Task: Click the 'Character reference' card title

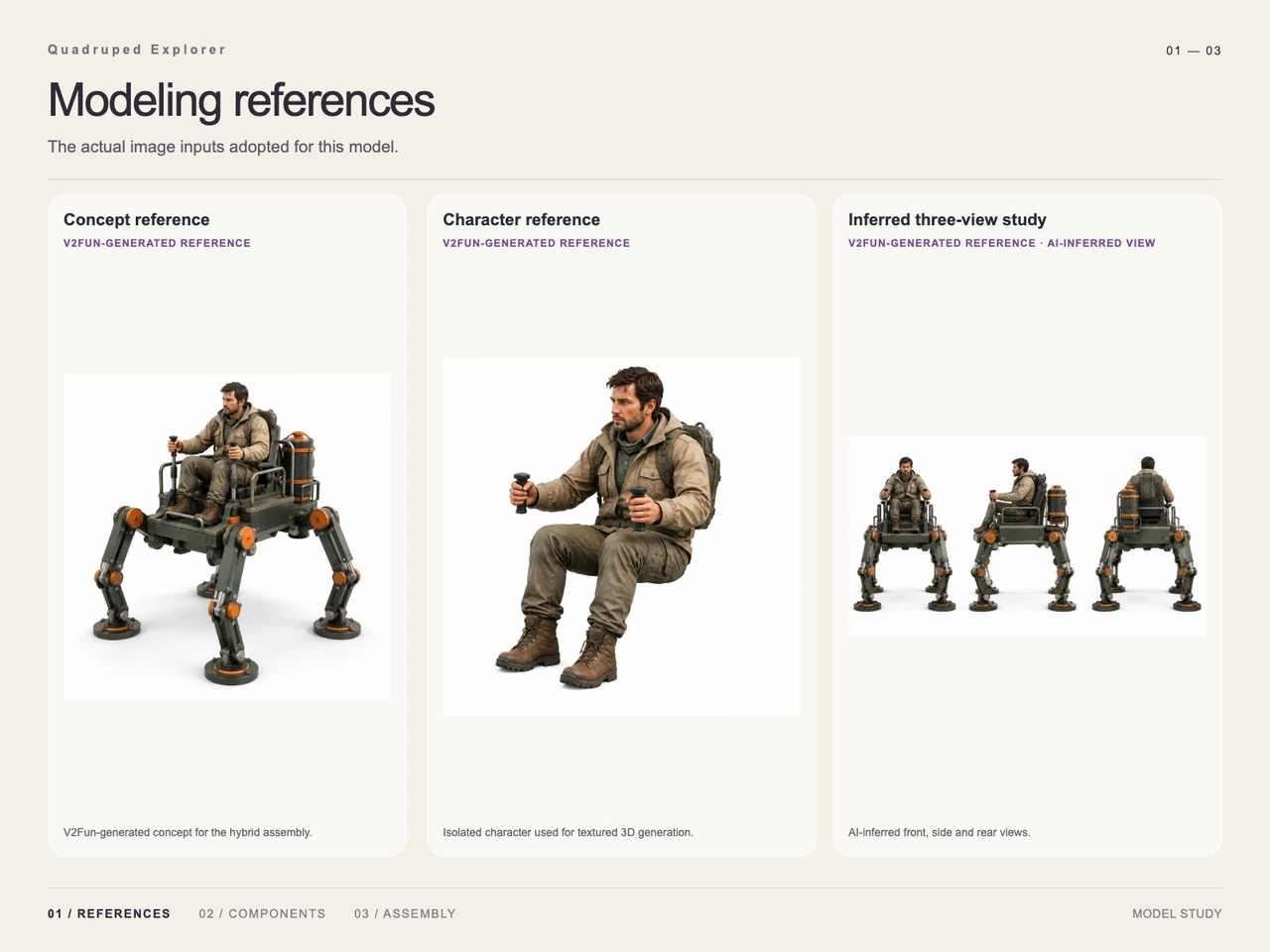Action: [x=522, y=220]
